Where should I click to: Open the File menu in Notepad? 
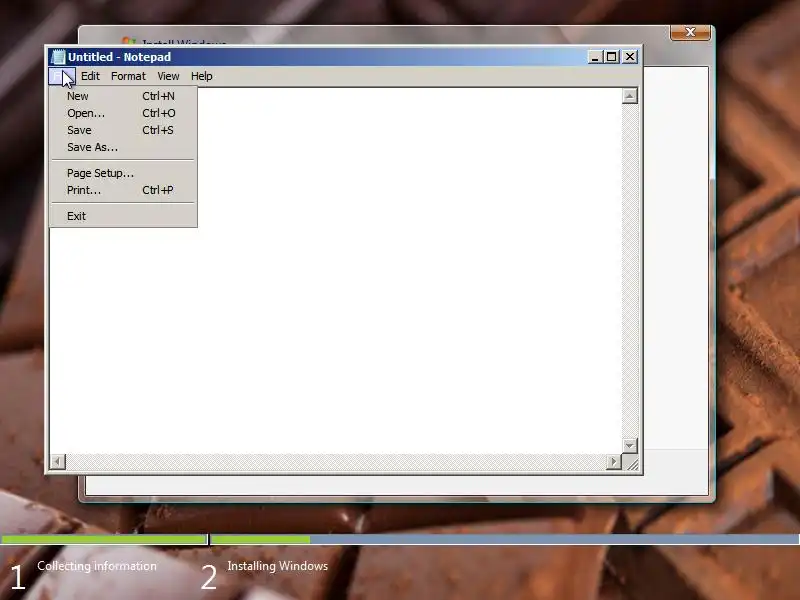pyautogui.click(x=62, y=77)
